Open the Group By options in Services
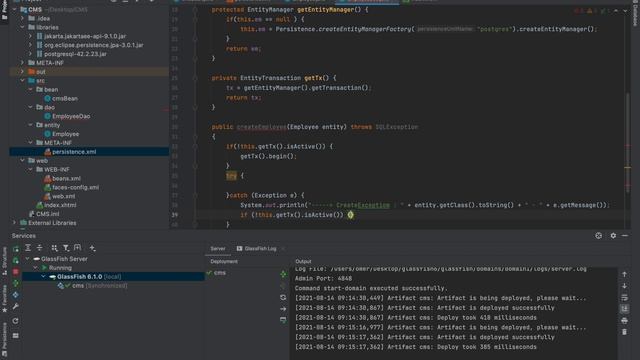Screen dimensions: 640x360 pyautogui.click(x=54, y=248)
